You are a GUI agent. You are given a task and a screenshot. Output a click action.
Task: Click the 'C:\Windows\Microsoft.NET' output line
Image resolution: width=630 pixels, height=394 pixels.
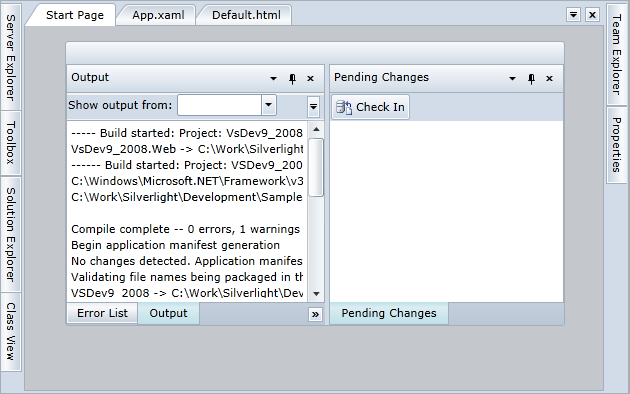[187, 181]
